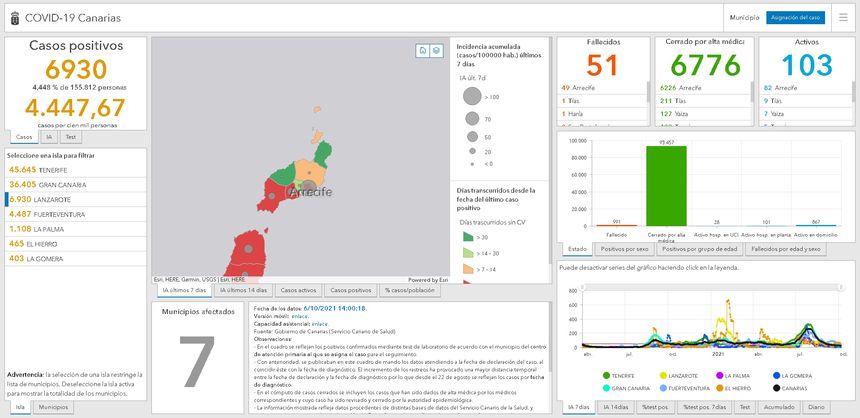Viewport: 860px width, 418px height.
Task: Open the Positivos por sexo tab
Action: tap(625, 249)
